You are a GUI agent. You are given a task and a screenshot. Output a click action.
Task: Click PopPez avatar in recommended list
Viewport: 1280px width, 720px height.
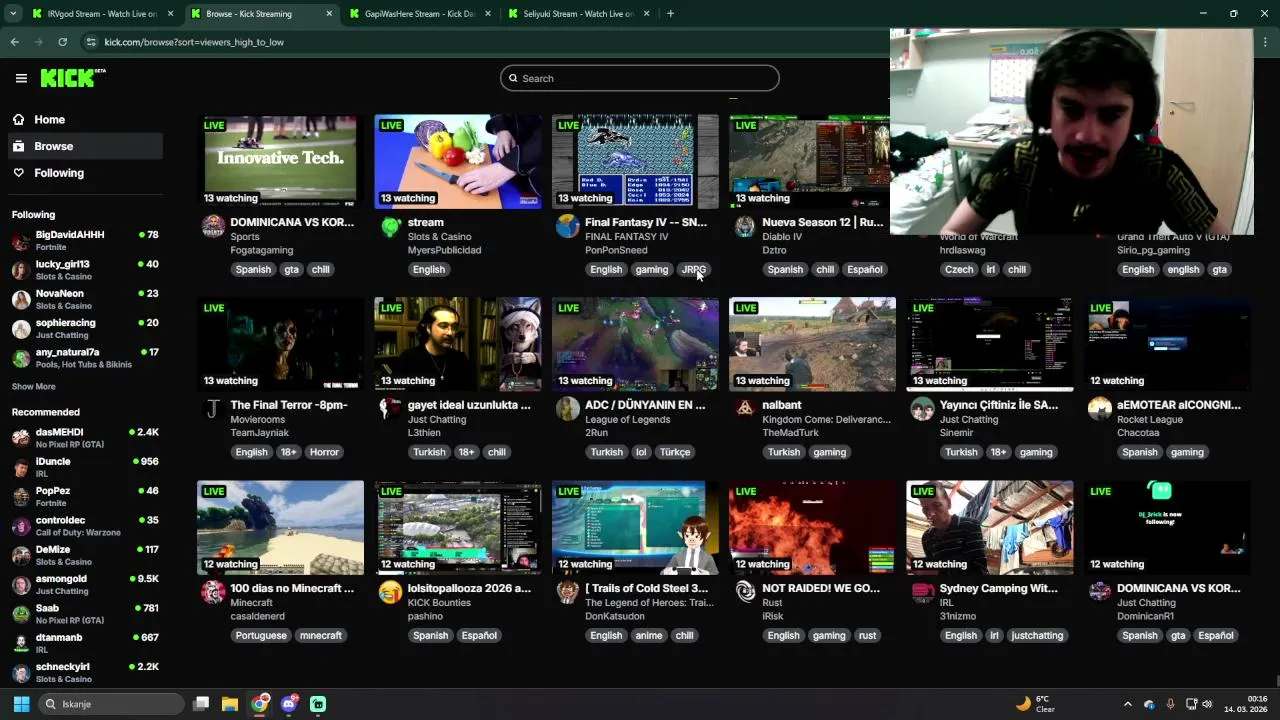pos(21,497)
